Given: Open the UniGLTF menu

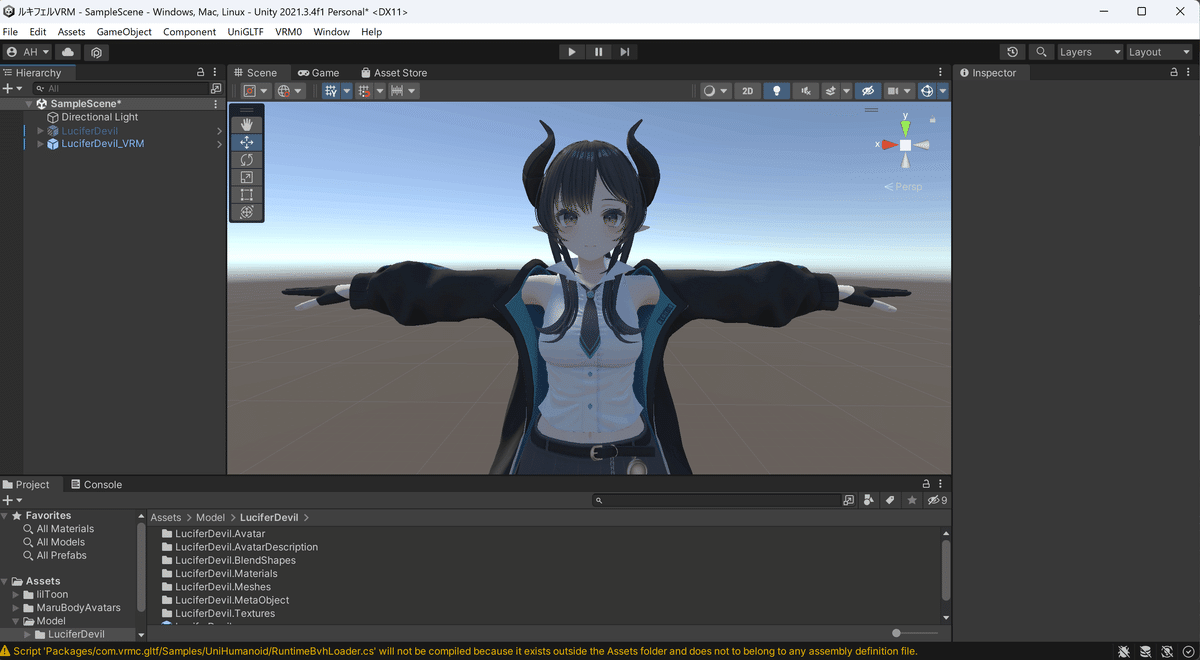Looking at the screenshot, I should [247, 32].
